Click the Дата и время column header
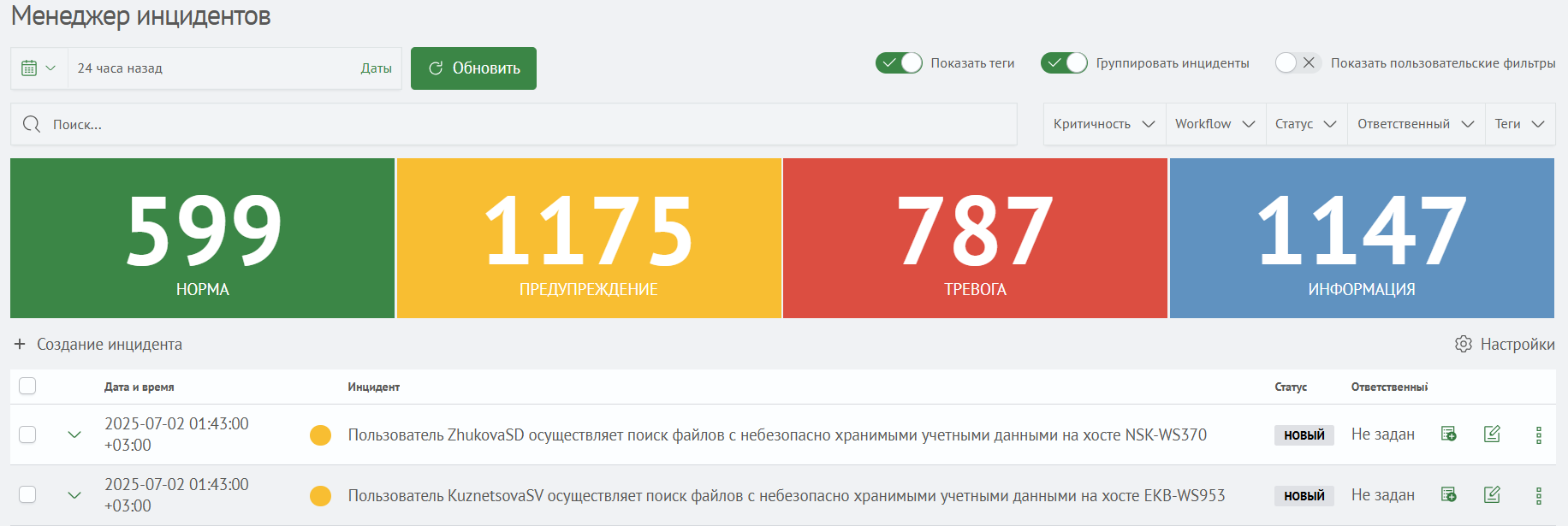 coord(140,387)
